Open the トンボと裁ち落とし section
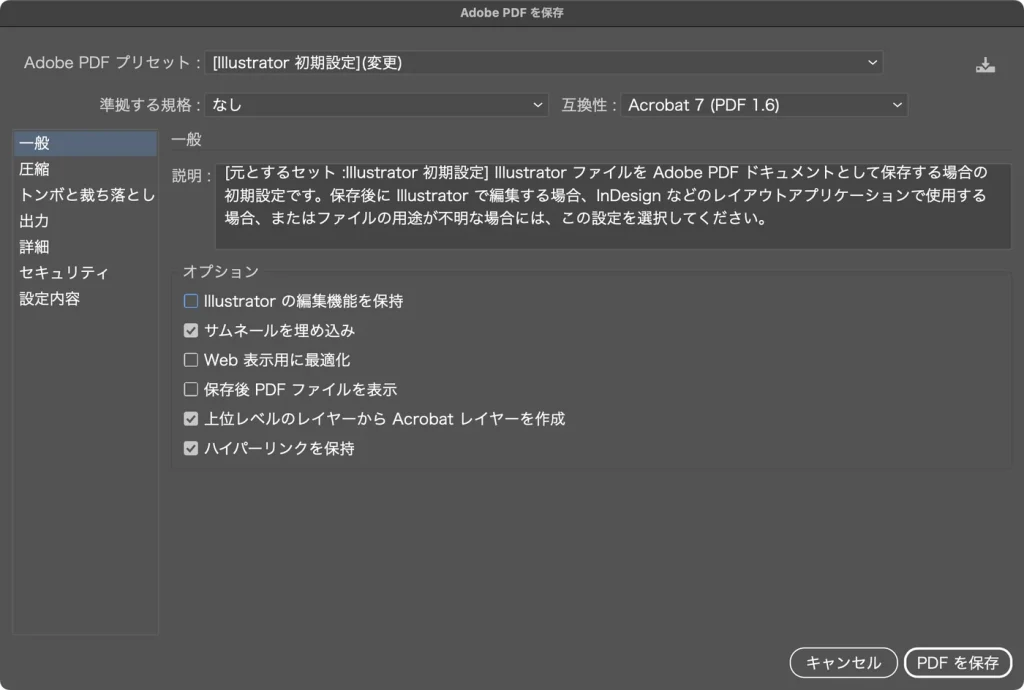The height and width of the screenshot is (690, 1024). click(x=85, y=195)
